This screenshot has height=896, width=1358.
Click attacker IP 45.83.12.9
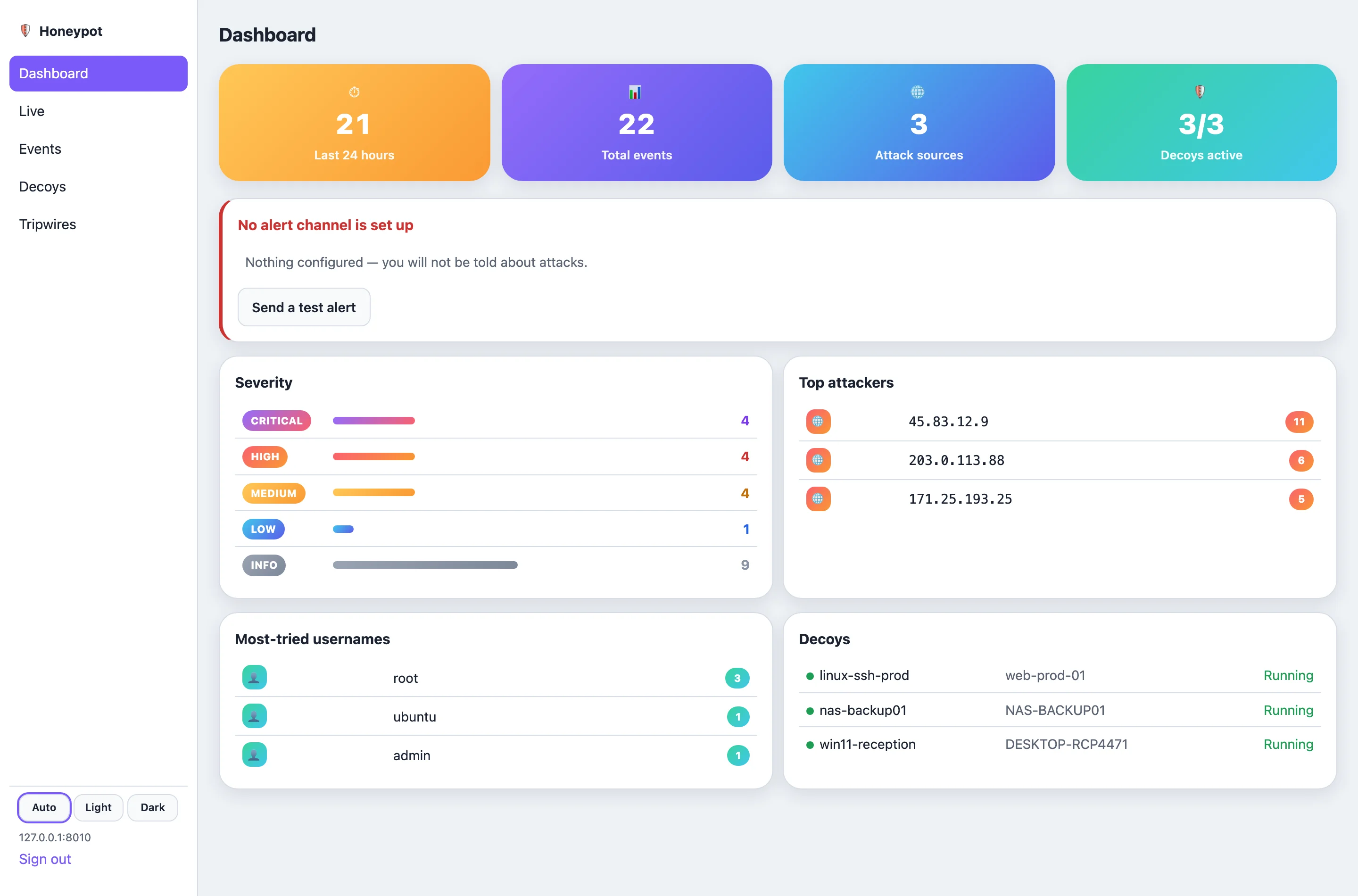click(x=948, y=422)
